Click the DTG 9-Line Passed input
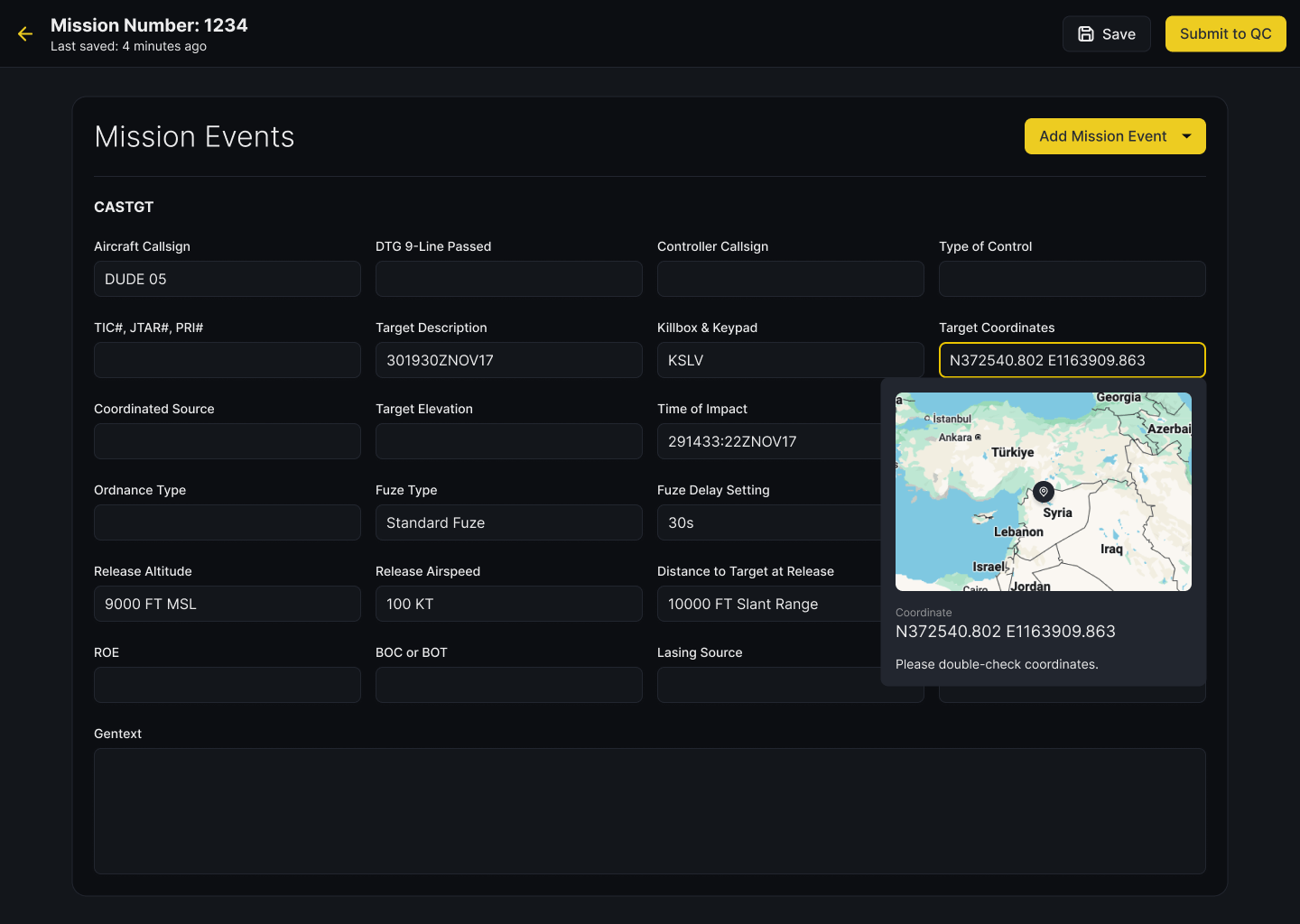The image size is (1300, 924). point(509,279)
